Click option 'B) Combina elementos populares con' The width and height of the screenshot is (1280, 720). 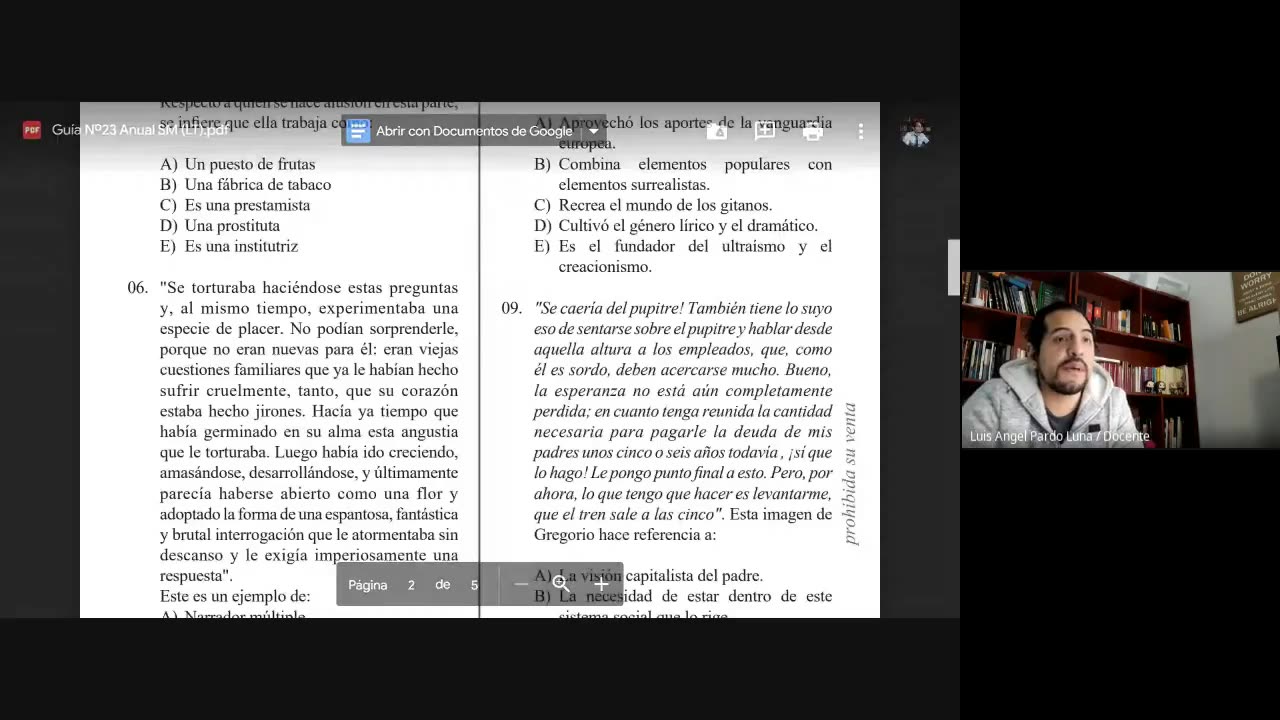[x=683, y=164]
